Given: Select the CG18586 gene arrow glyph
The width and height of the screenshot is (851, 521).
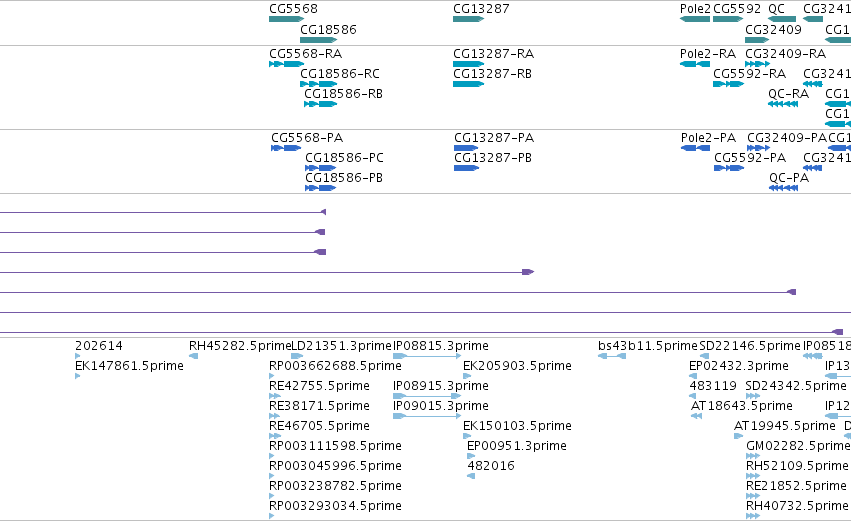Looking at the screenshot, I should 319,40.
